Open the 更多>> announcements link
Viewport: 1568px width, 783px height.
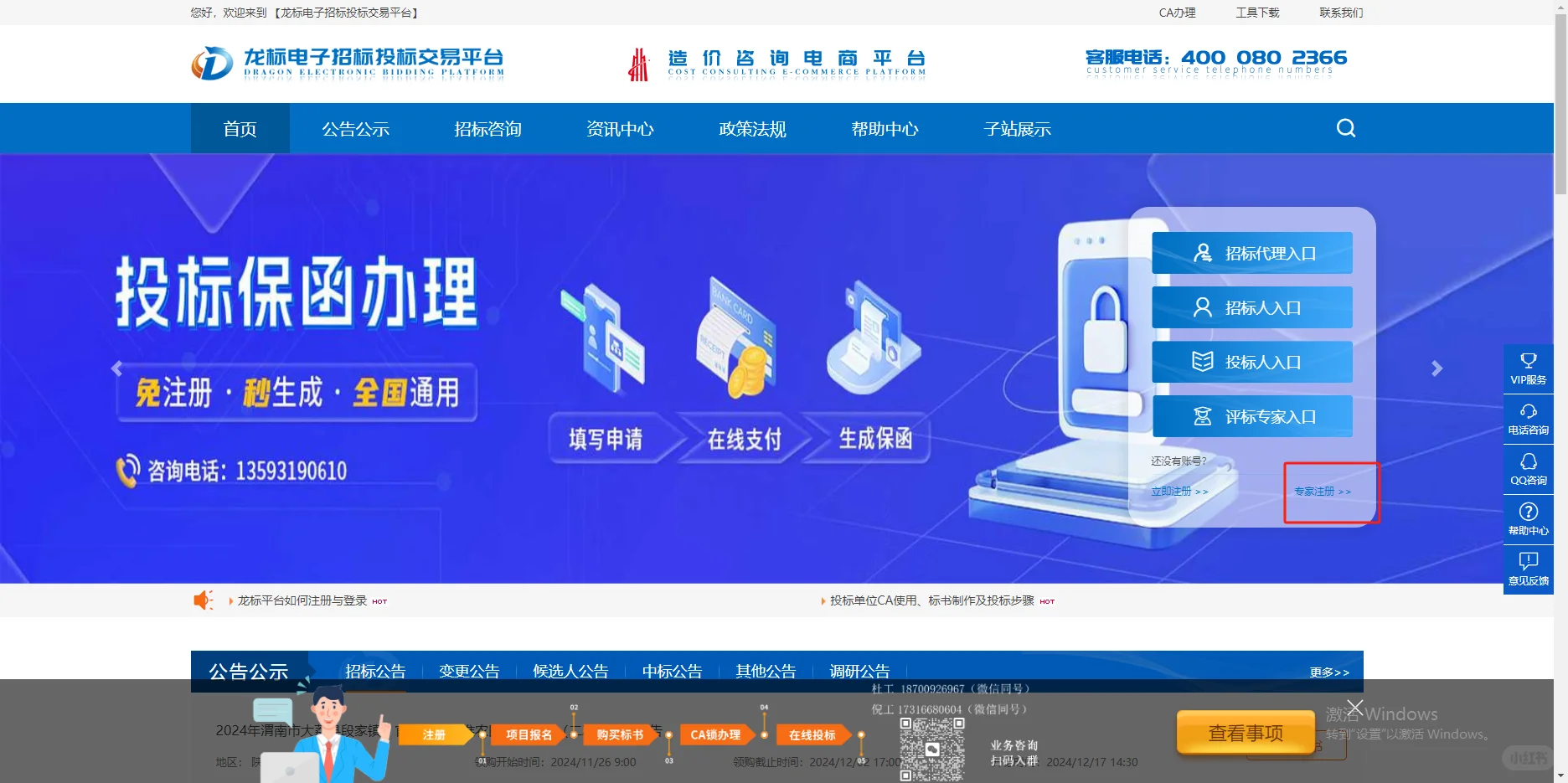click(1329, 672)
